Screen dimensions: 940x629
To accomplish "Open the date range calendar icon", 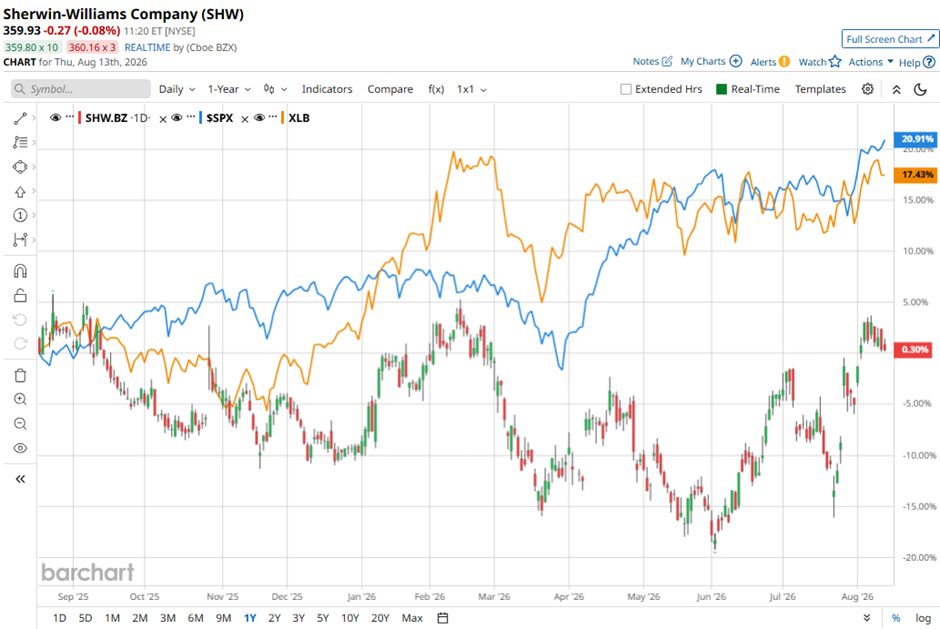I will 442,618.
